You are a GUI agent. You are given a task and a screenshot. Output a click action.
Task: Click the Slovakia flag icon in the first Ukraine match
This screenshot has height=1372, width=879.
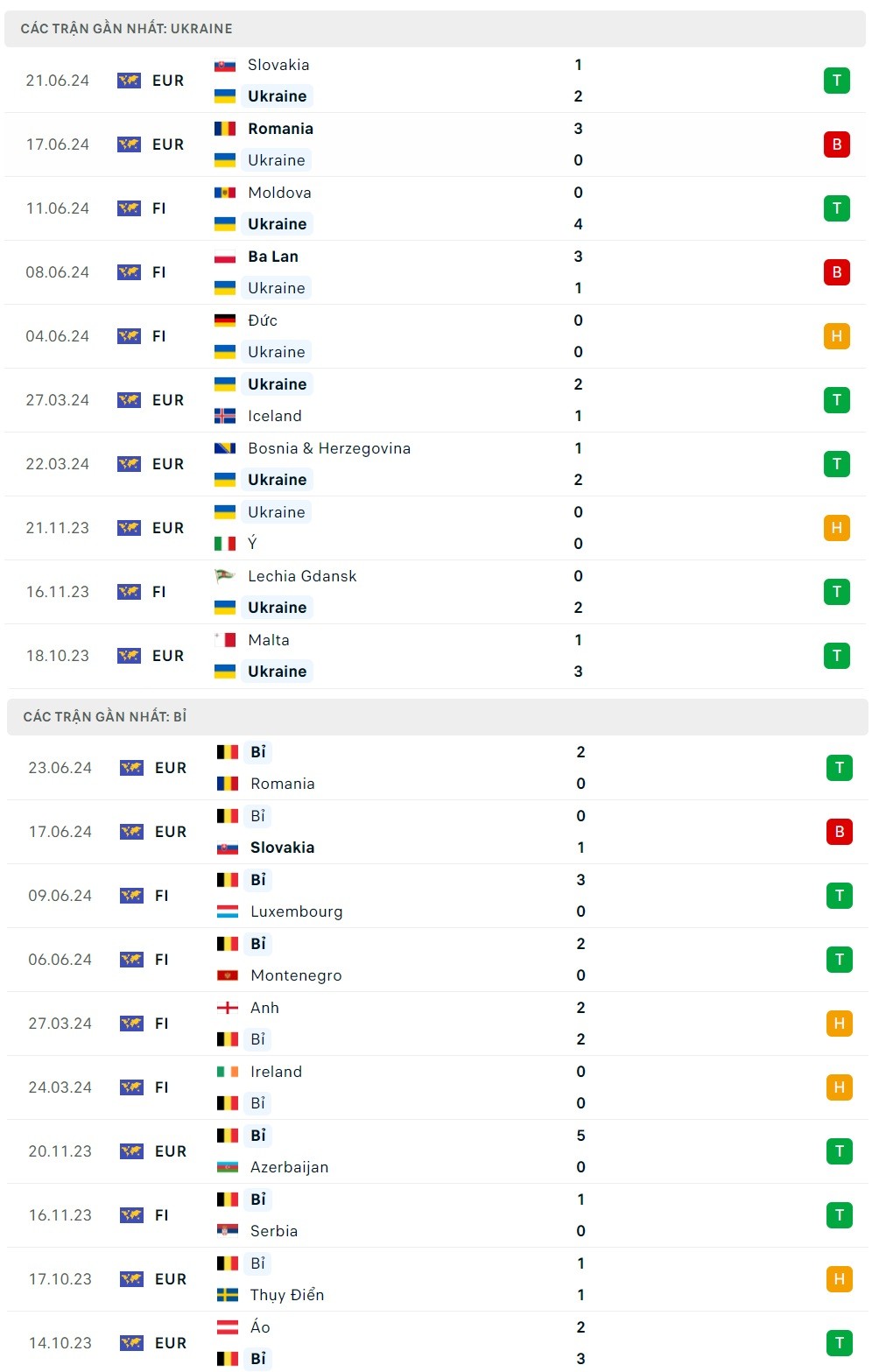point(225,65)
